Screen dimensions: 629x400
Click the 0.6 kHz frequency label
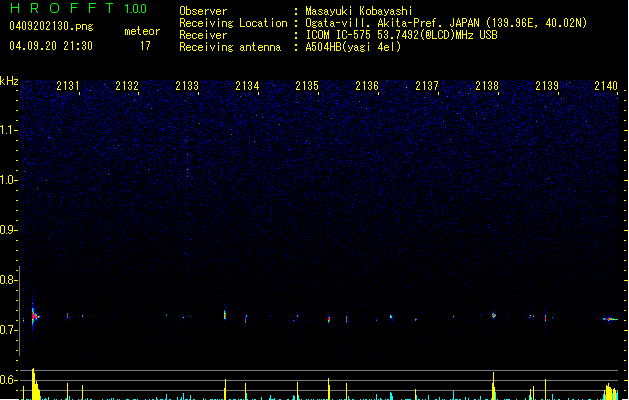tap(9, 380)
